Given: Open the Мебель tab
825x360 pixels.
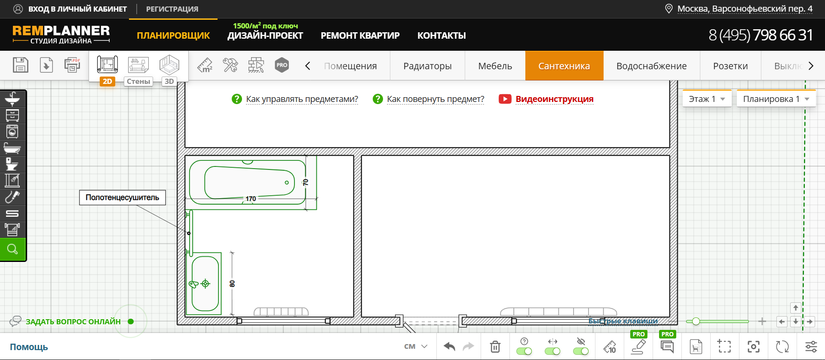Looking at the screenshot, I should [495, 66].
